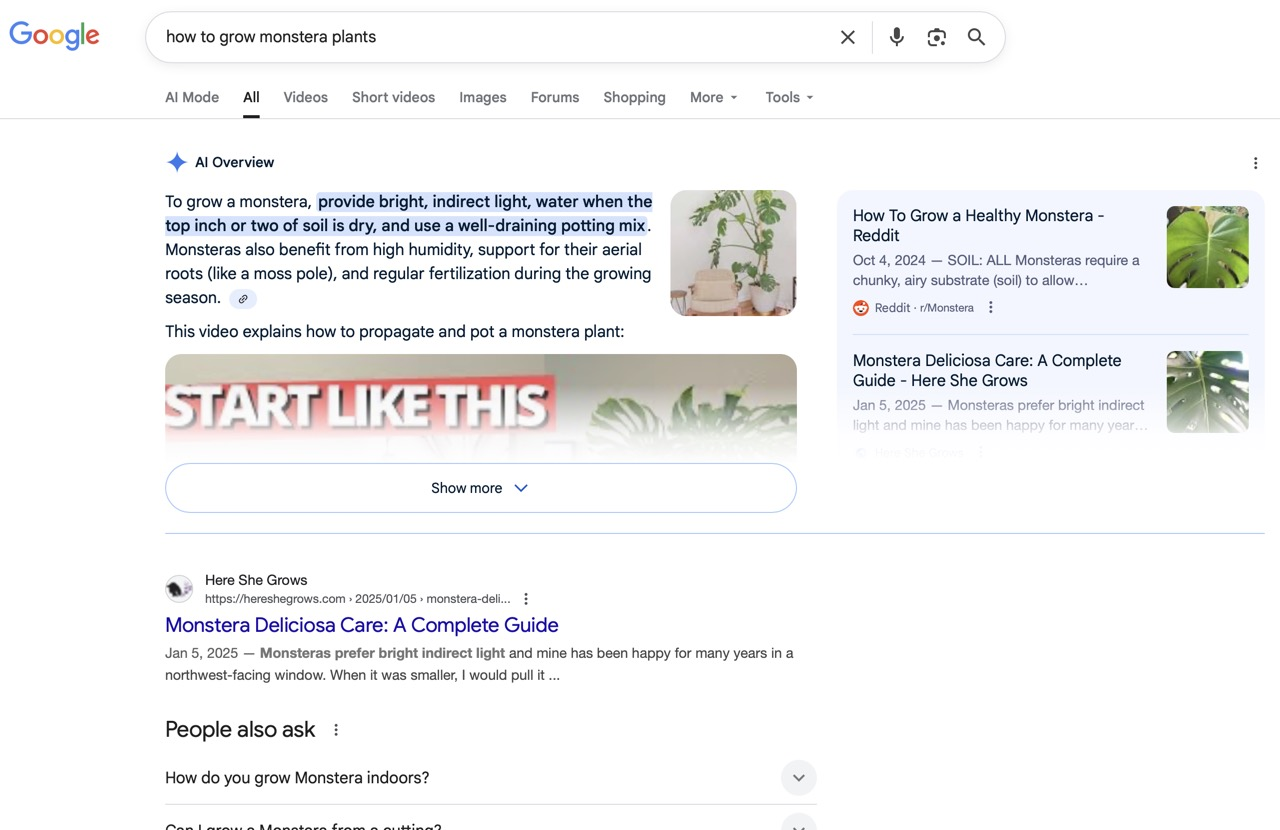Switch to the AI Mode tab
1280x830 pixels.
click(x=192, y=97)
